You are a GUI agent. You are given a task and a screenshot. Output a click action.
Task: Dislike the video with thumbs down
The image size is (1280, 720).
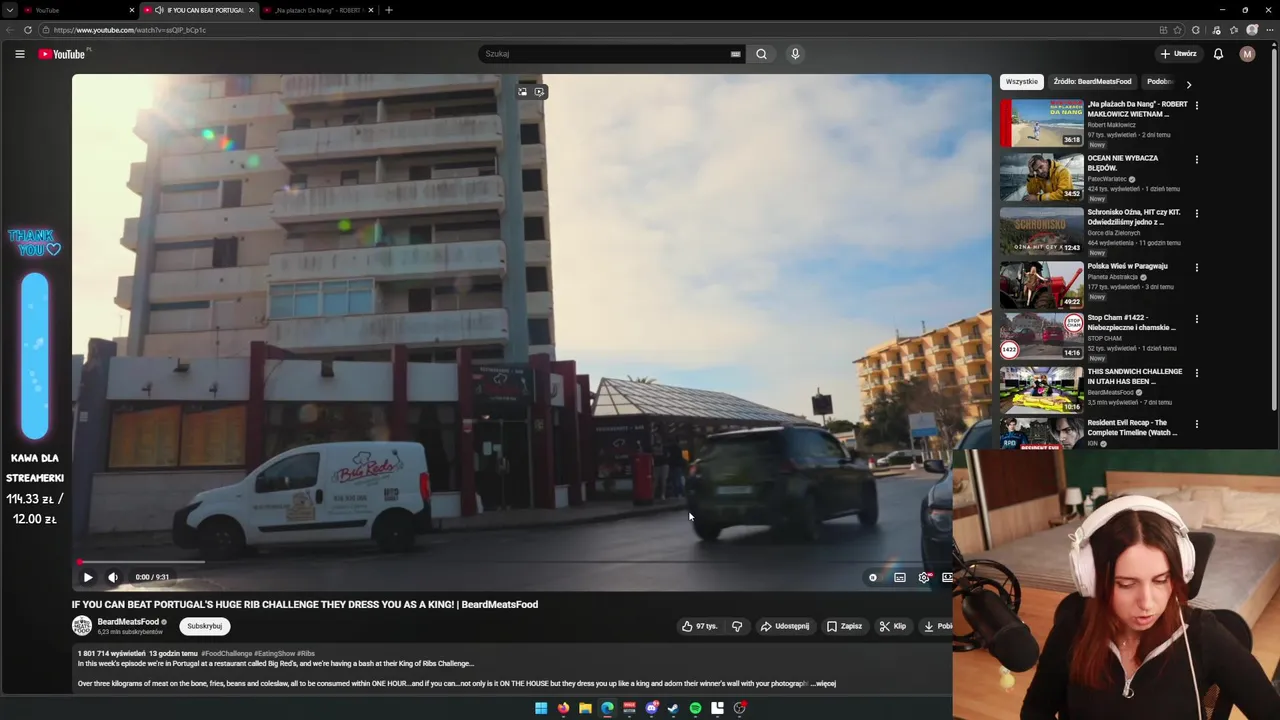737,626
